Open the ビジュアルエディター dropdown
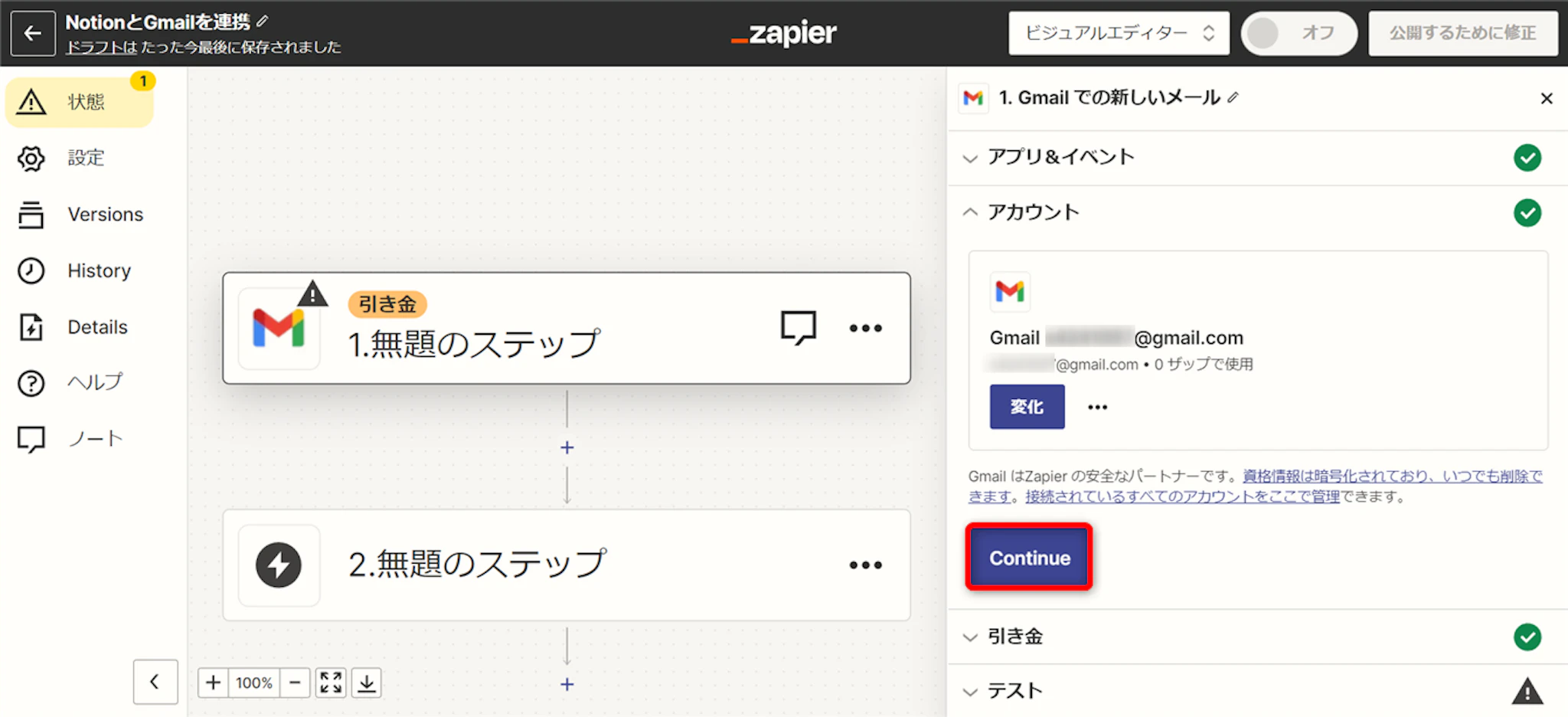The height and width of the screenshot is (717, 1568). (x=1119, y=33)
